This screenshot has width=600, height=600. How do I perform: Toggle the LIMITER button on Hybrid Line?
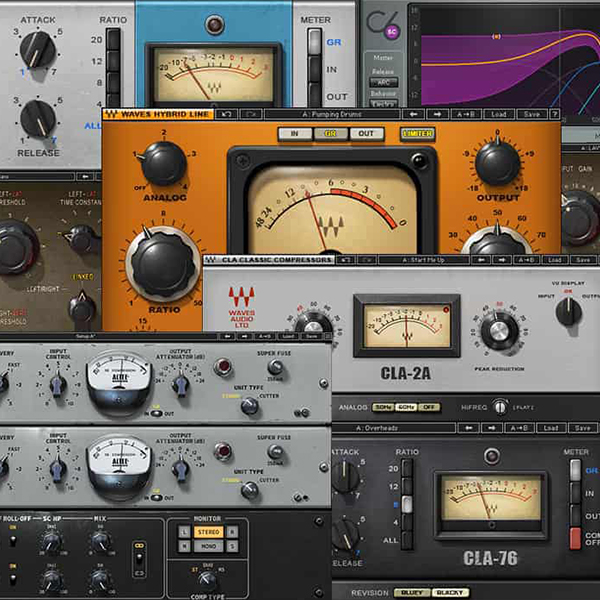click(x=418, y=134)
